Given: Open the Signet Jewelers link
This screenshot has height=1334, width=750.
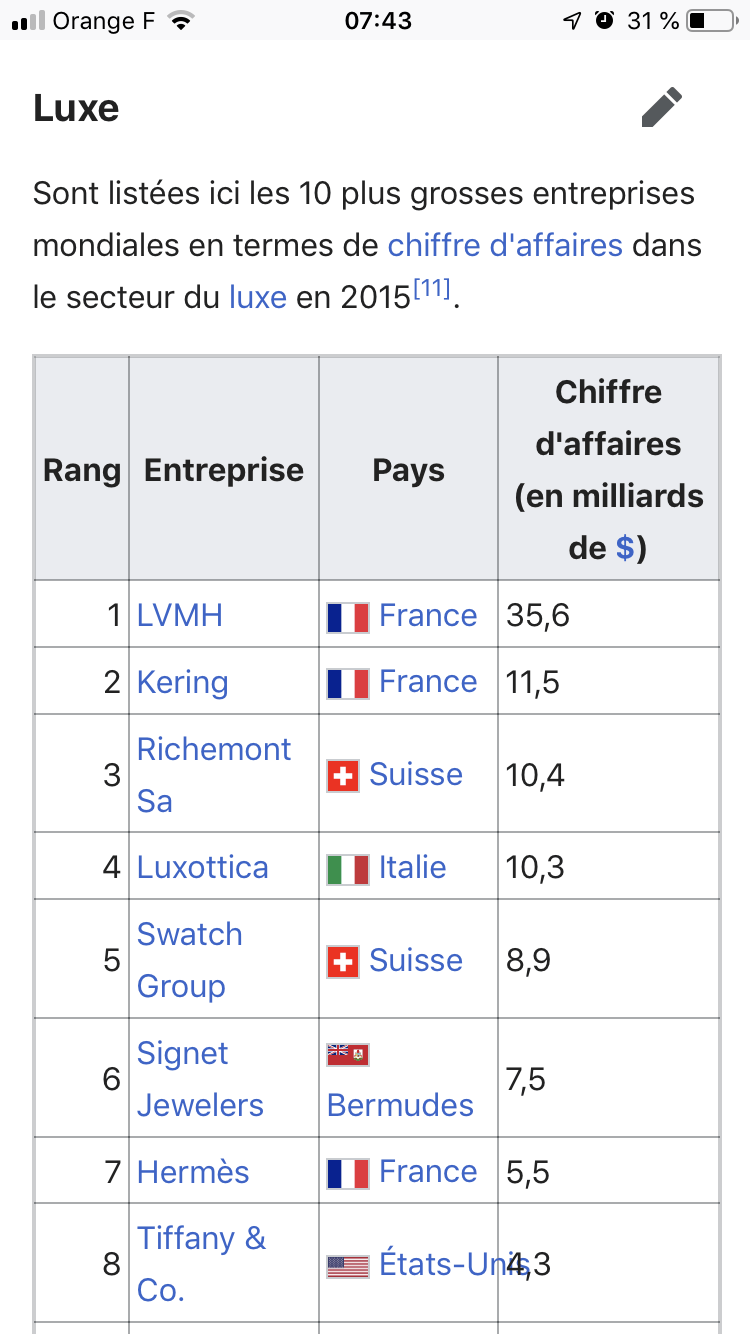Looking at the screenshot, I should [x=200, y=1079].
